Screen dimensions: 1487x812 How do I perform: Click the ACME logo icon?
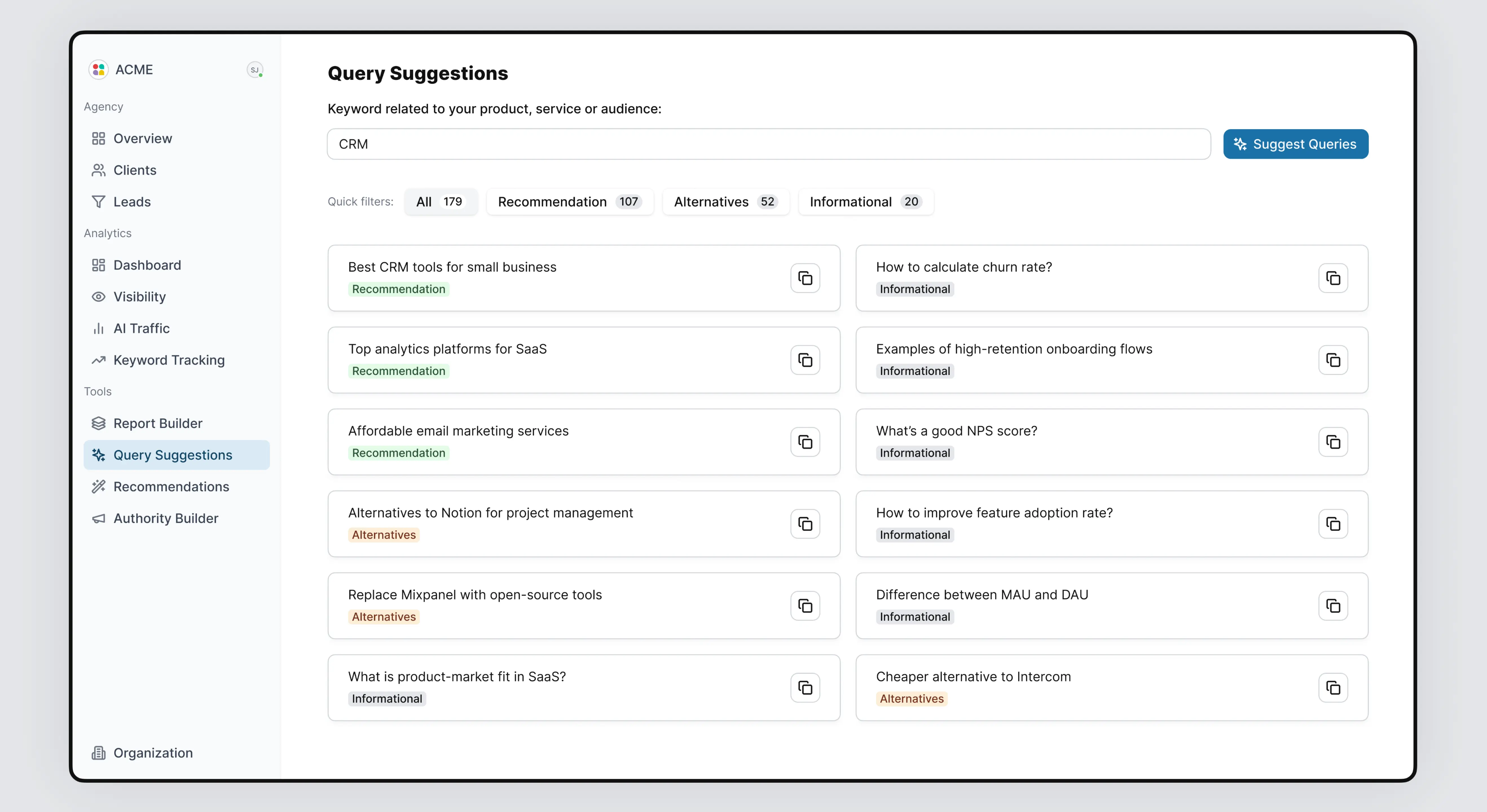click(99, 70)
